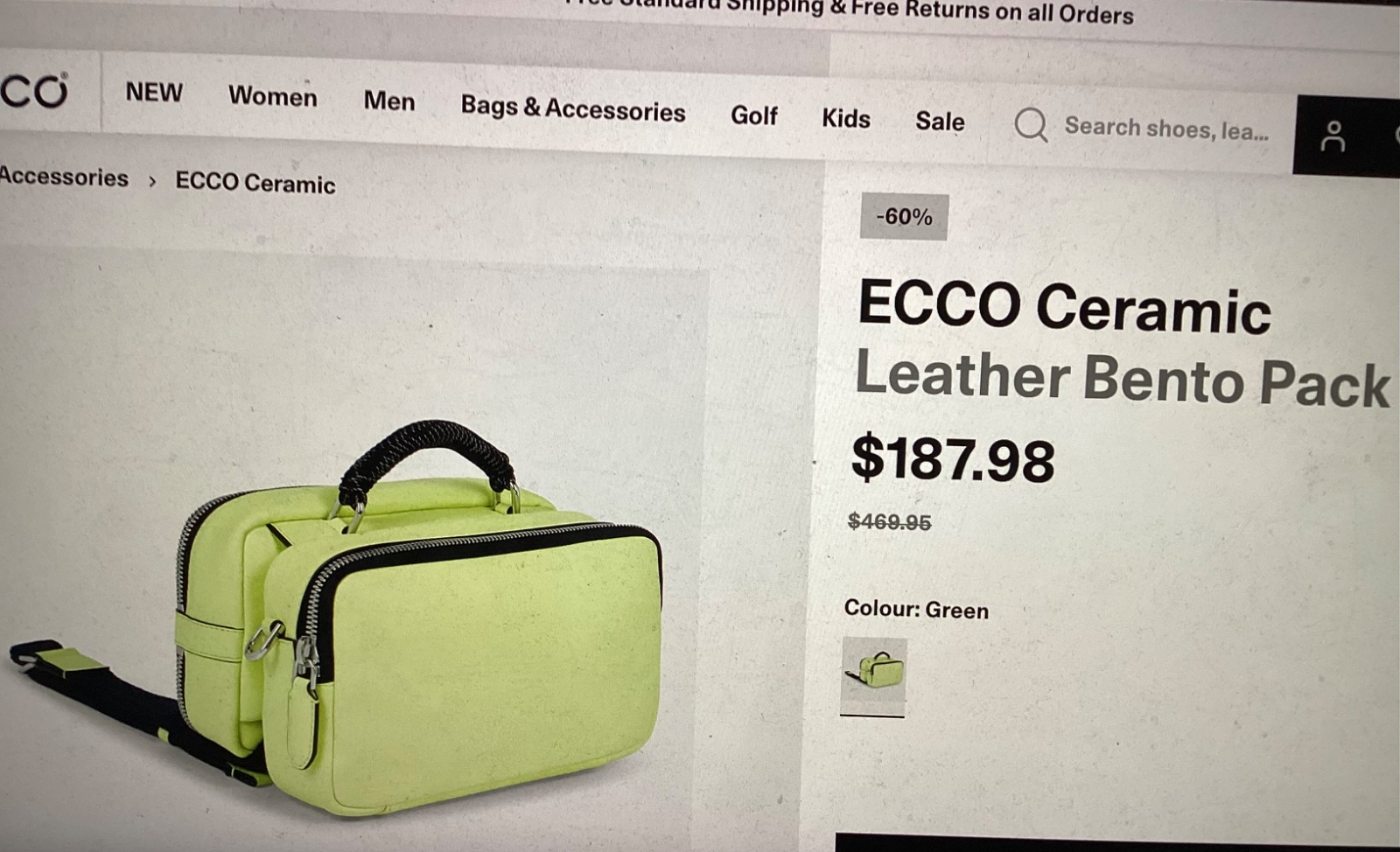The image size is (1400, 852).
Task: Click the ECCO logo
Action: pos(34,91)
